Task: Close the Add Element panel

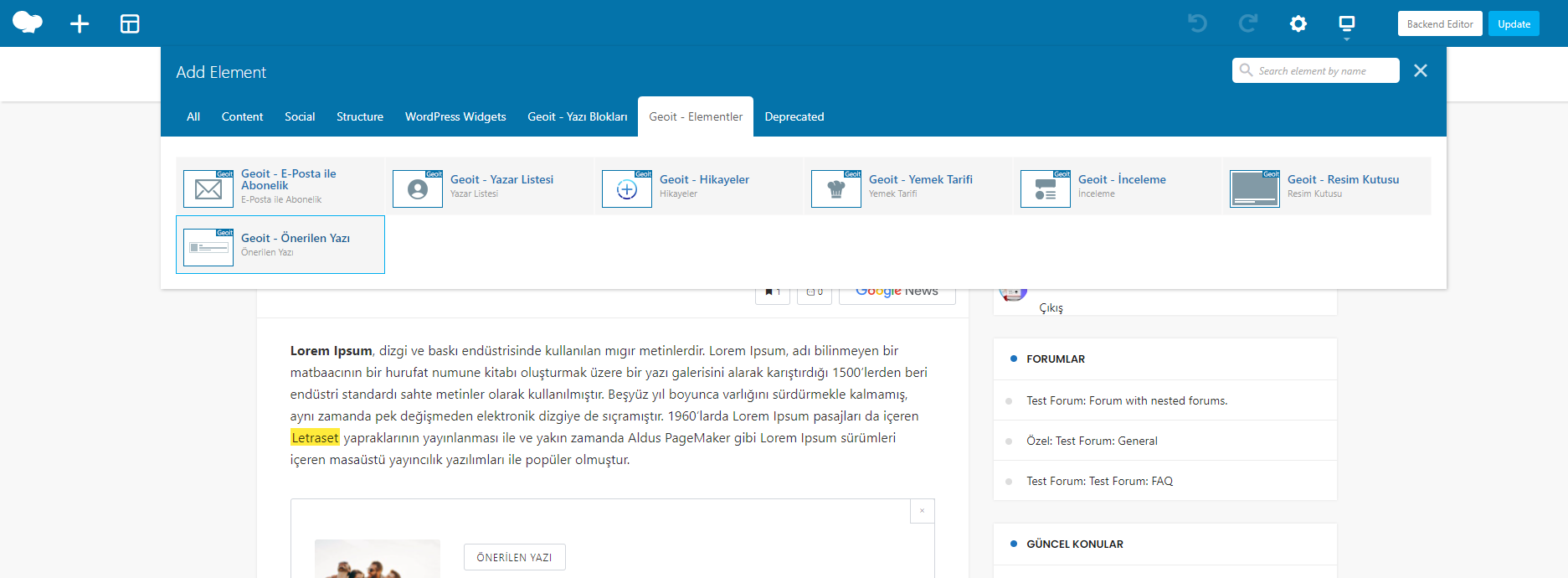Action: [x=1420, y=71]
